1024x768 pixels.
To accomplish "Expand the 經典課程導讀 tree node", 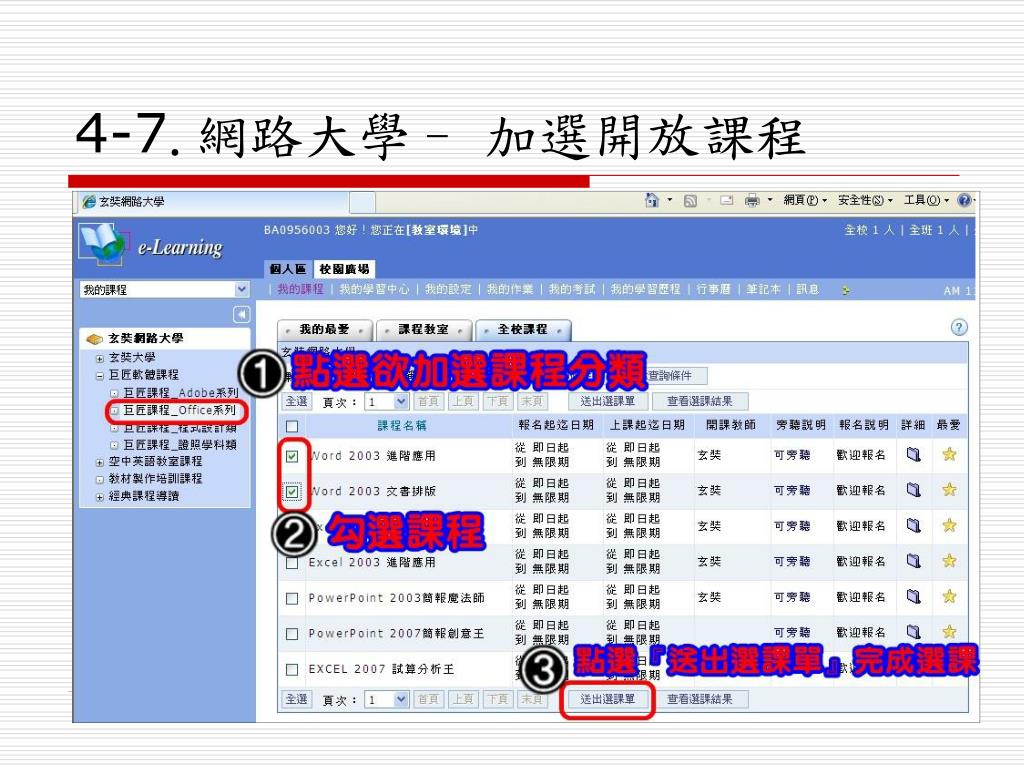I will pyautogui.click(x=99, y=497).
